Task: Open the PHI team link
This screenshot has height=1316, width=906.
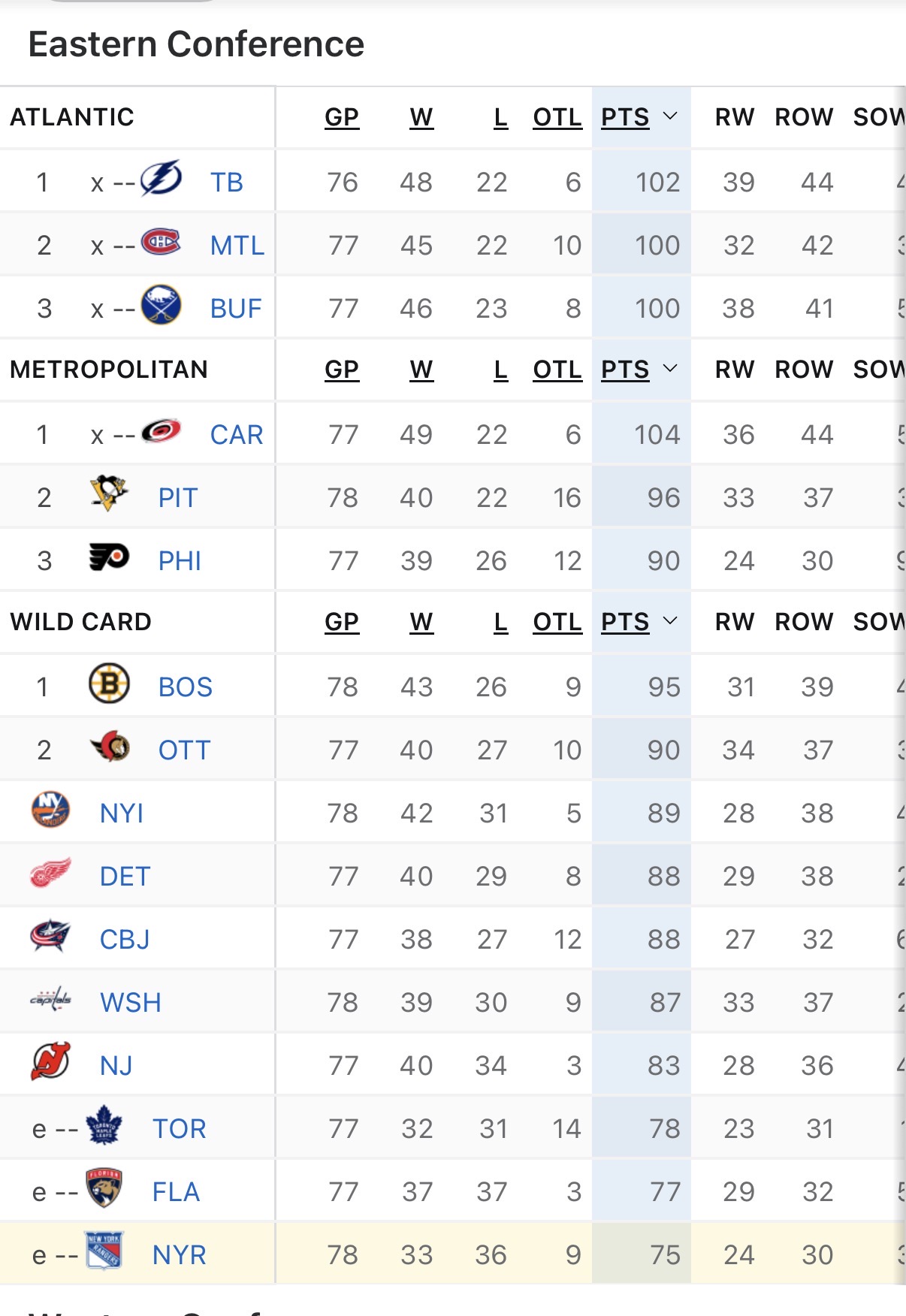Action: (x=180, y=561)
